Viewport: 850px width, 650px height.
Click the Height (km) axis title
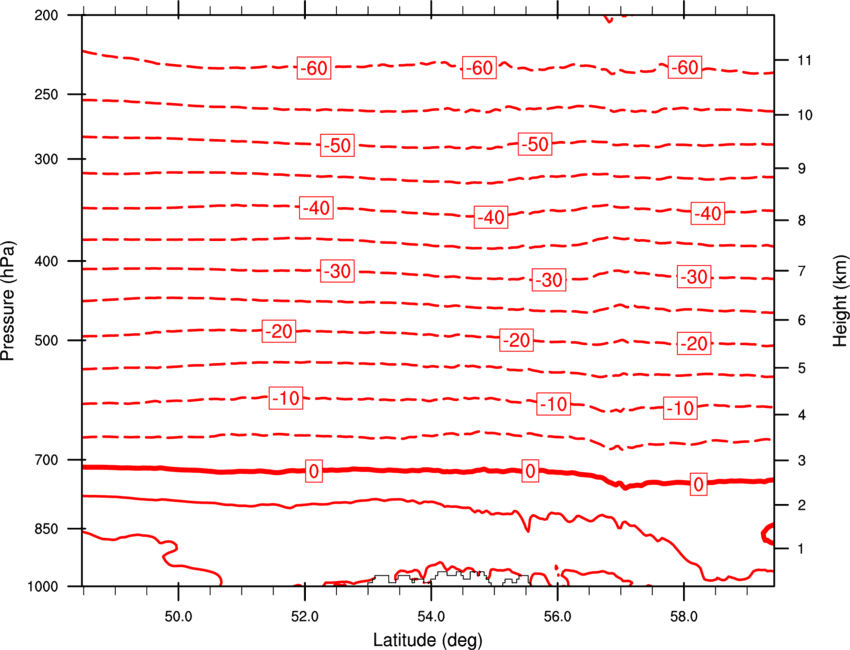(x=840, y=300)
